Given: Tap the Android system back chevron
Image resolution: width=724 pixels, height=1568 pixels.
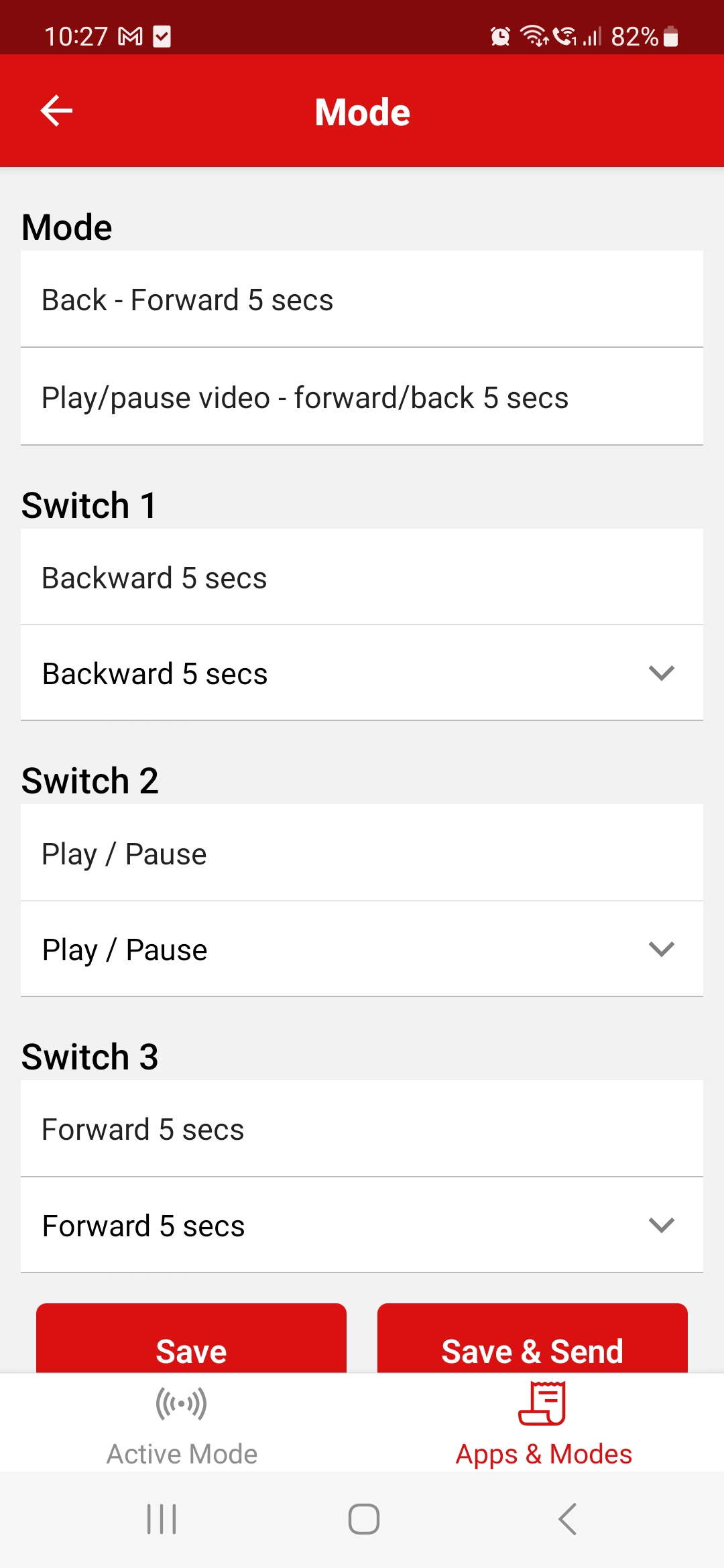Looking at the screenshot, I should pyautogui.click(x=567, y=1519).
